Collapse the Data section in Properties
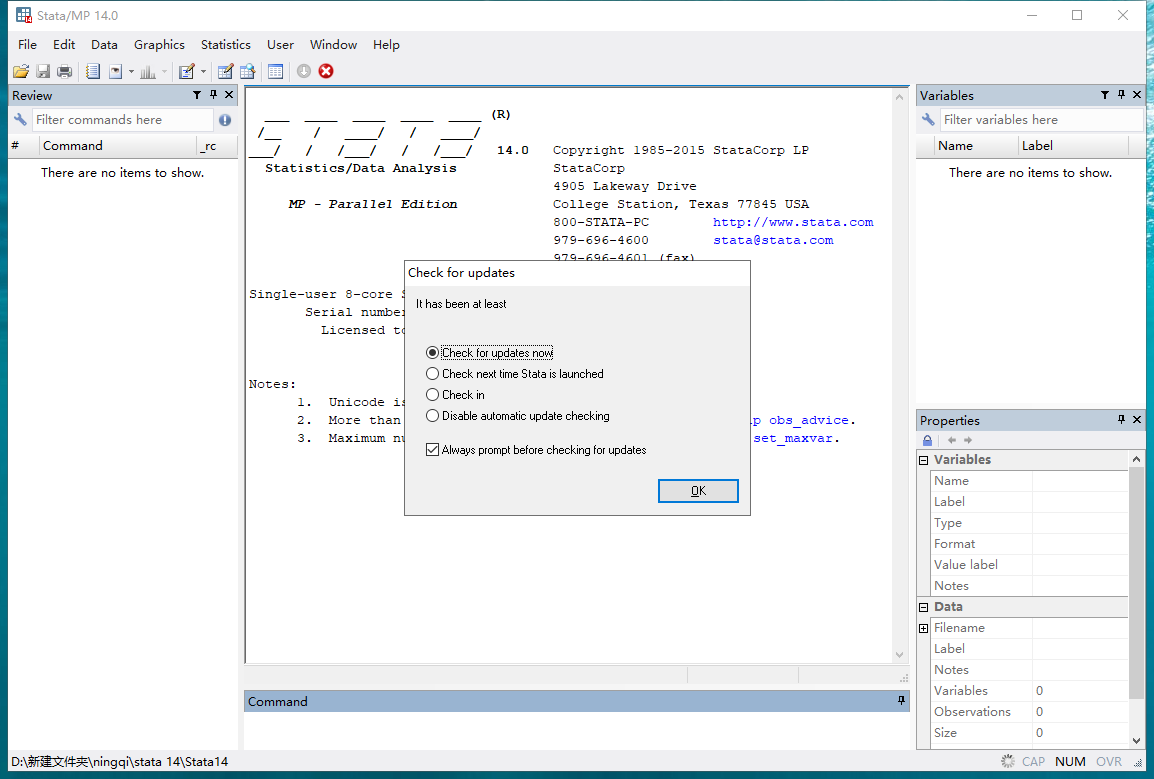Viewport: 1154px width, 779px height. tap(924, 607)
